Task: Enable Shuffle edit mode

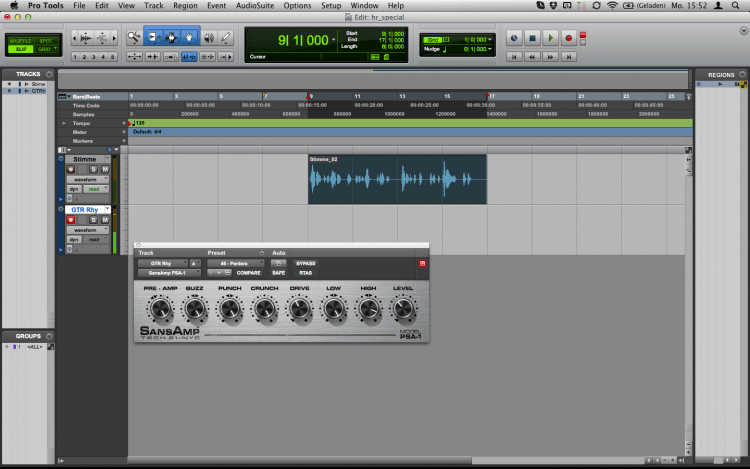Action: 20,41
